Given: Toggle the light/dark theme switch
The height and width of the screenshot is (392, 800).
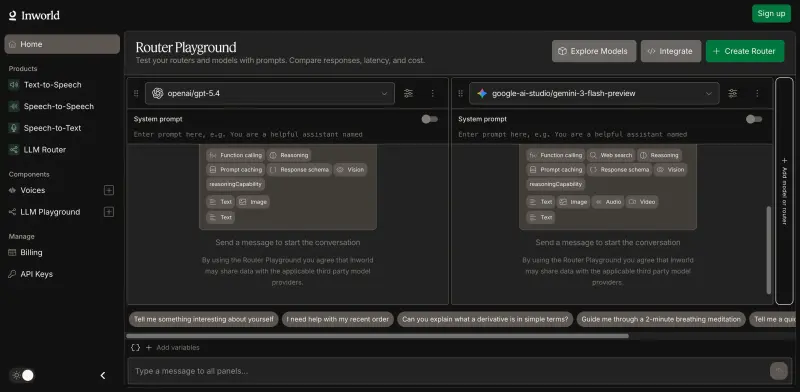Looking at the screenshot, I should click(x=22, y=376).
